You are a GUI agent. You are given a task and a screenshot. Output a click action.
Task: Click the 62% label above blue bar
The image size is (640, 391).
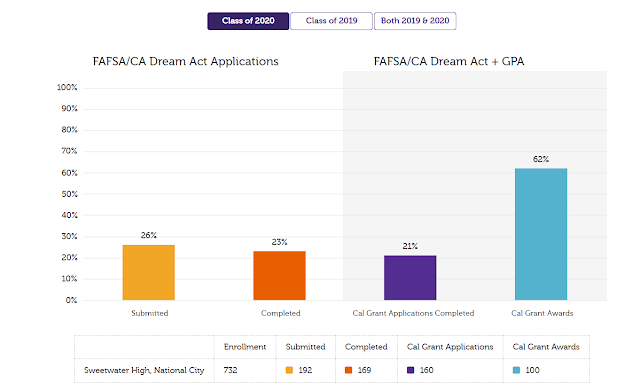click(541, 159)
